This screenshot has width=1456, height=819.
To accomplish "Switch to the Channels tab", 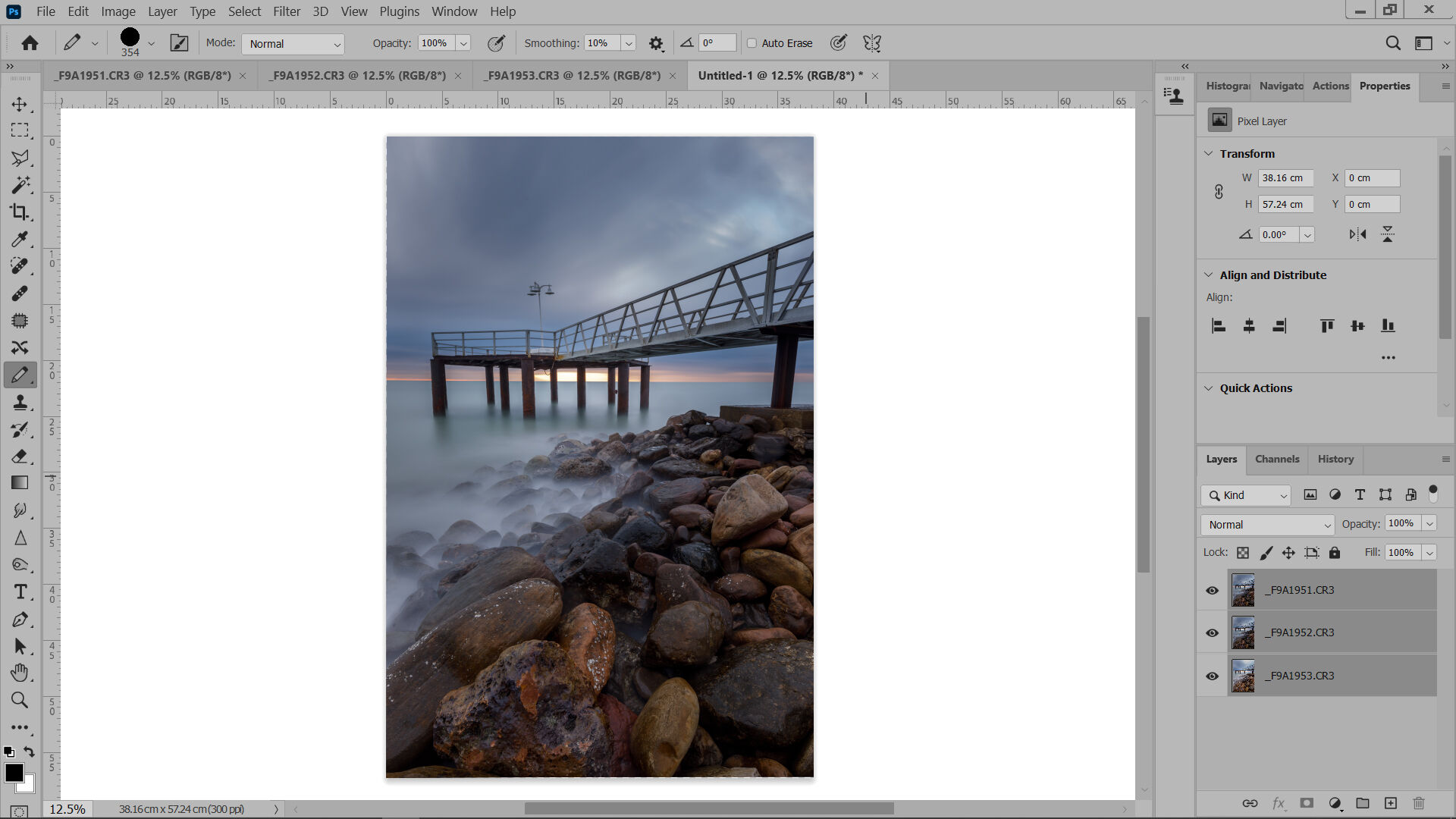I will (1277, 459).
